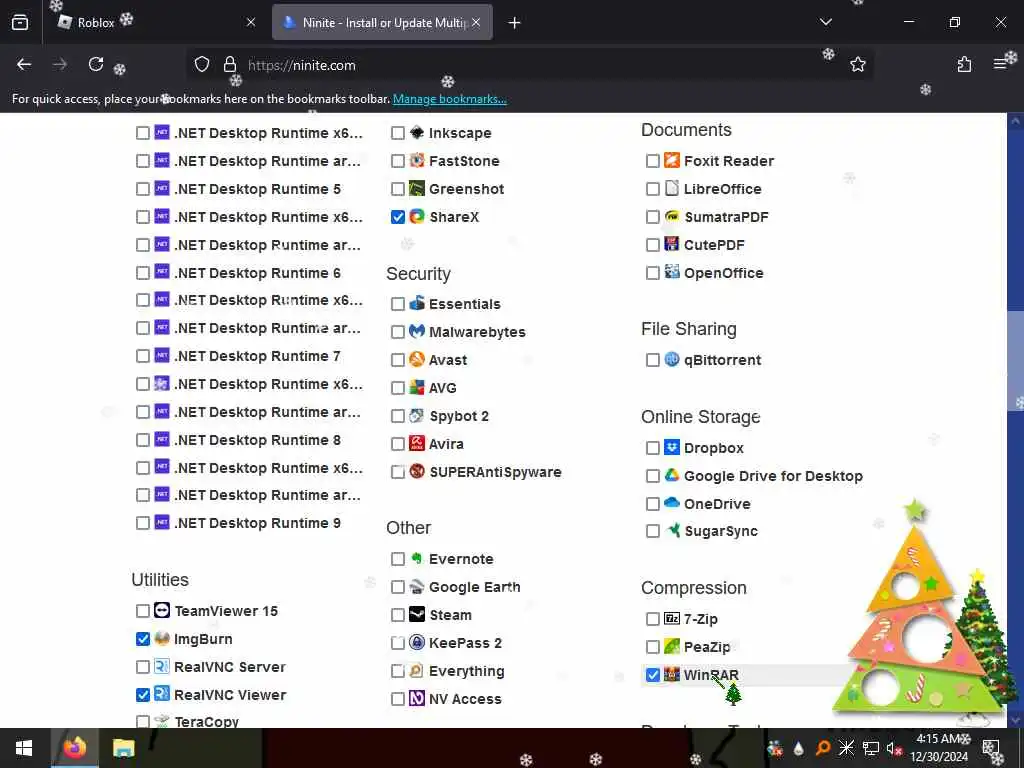Open Firefox from the taskbar
The height and width of the screenshot is (768, 1024).
pos(74,748)
